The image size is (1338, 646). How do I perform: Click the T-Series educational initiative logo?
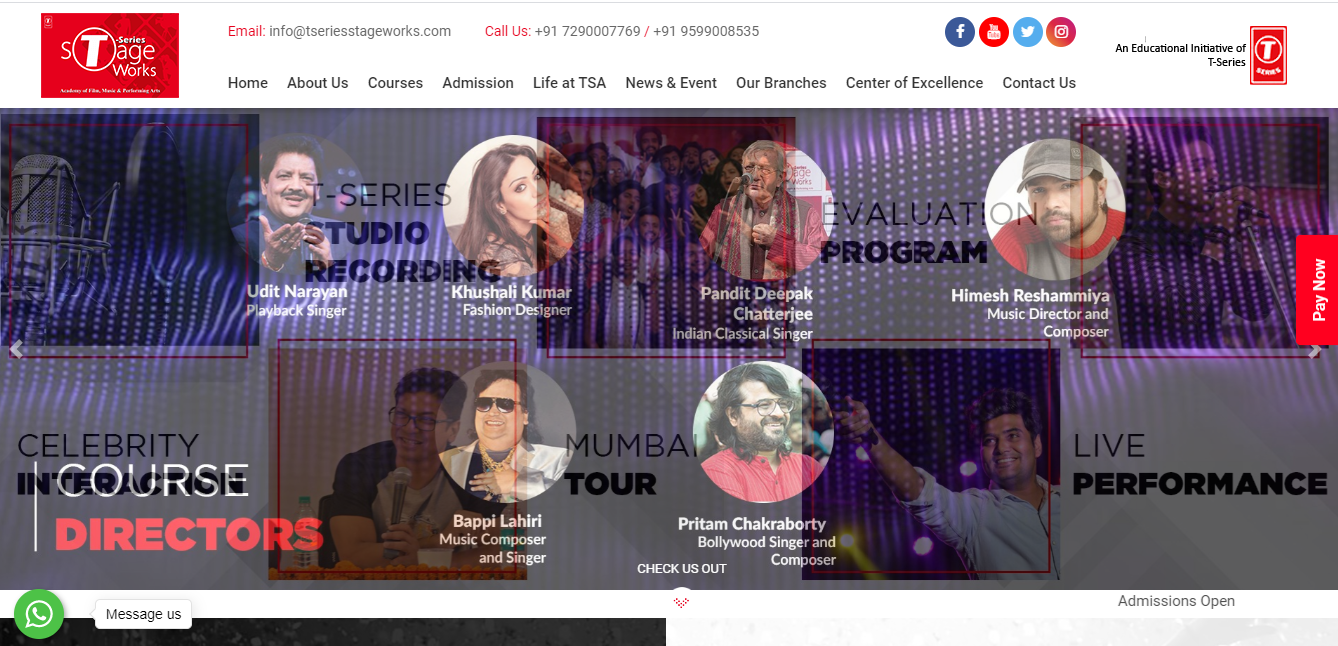[1268, 55]
